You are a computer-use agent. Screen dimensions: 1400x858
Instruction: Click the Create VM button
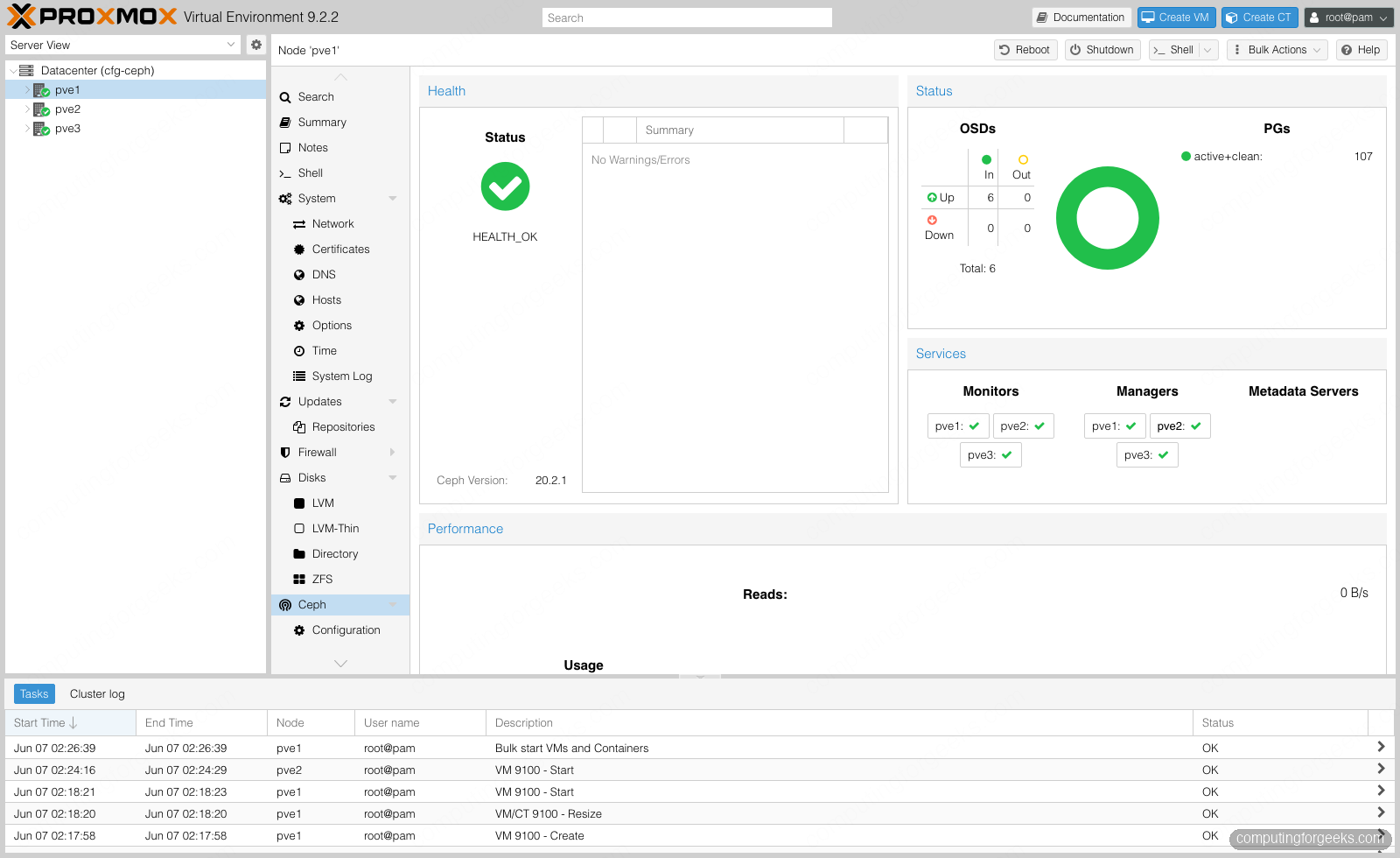1176,18
